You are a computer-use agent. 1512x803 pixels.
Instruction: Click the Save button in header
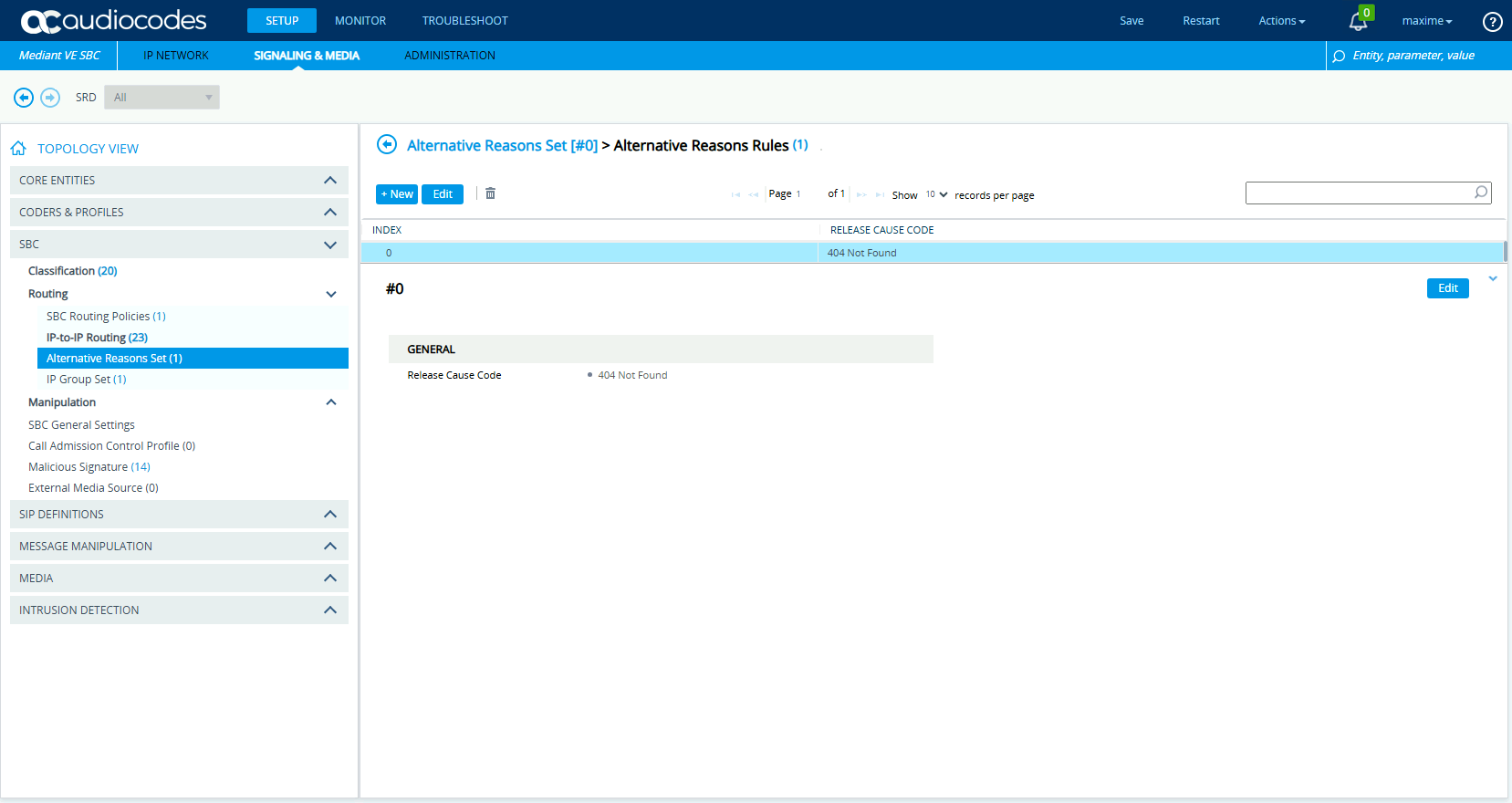[1131, 21]
